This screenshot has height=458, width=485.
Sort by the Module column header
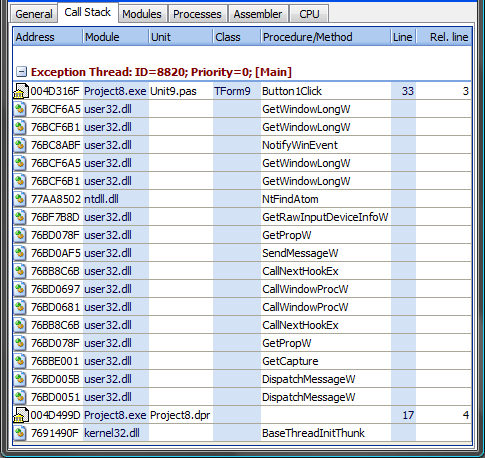pyautogui.click(x=115, y=37)
